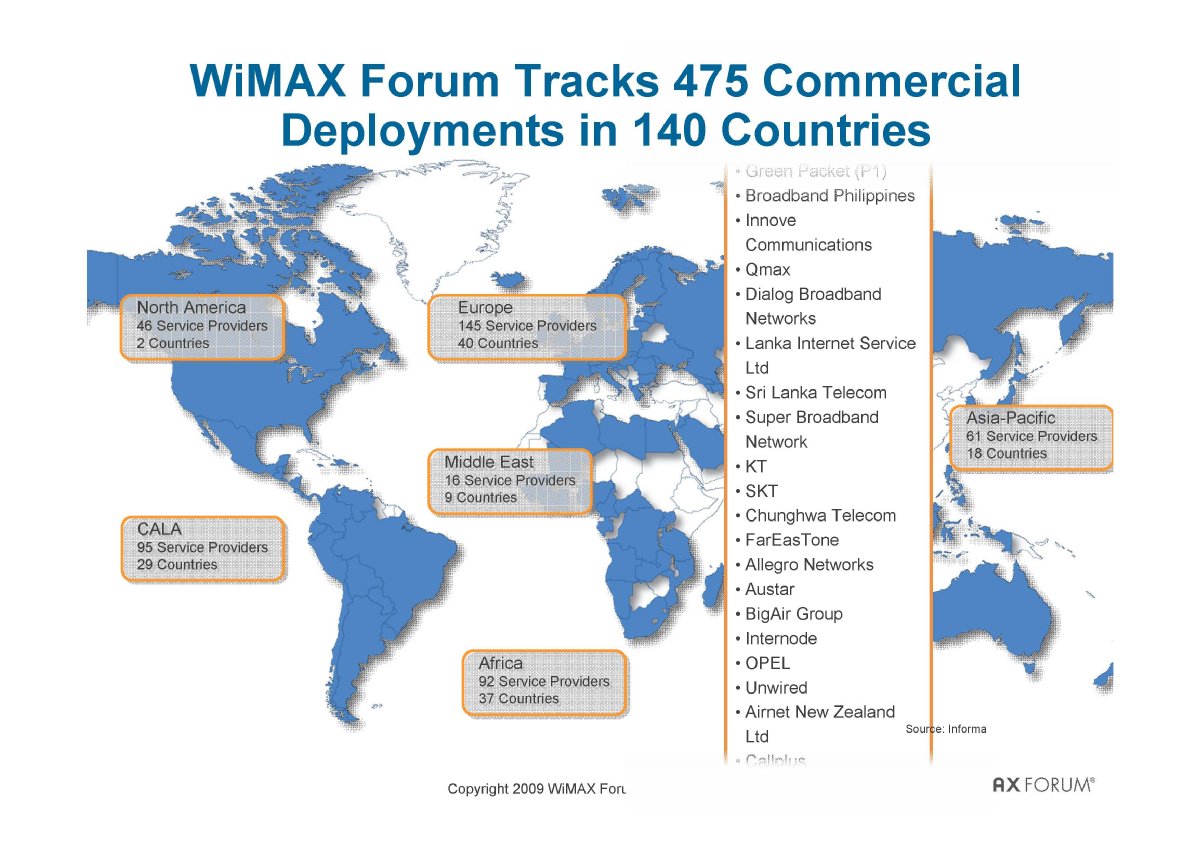Click the 'Copyright 2009 WiMAX' footer text
Image resolution: width=1200 pixels, height=848 pixels.
[x=535, y=789]
